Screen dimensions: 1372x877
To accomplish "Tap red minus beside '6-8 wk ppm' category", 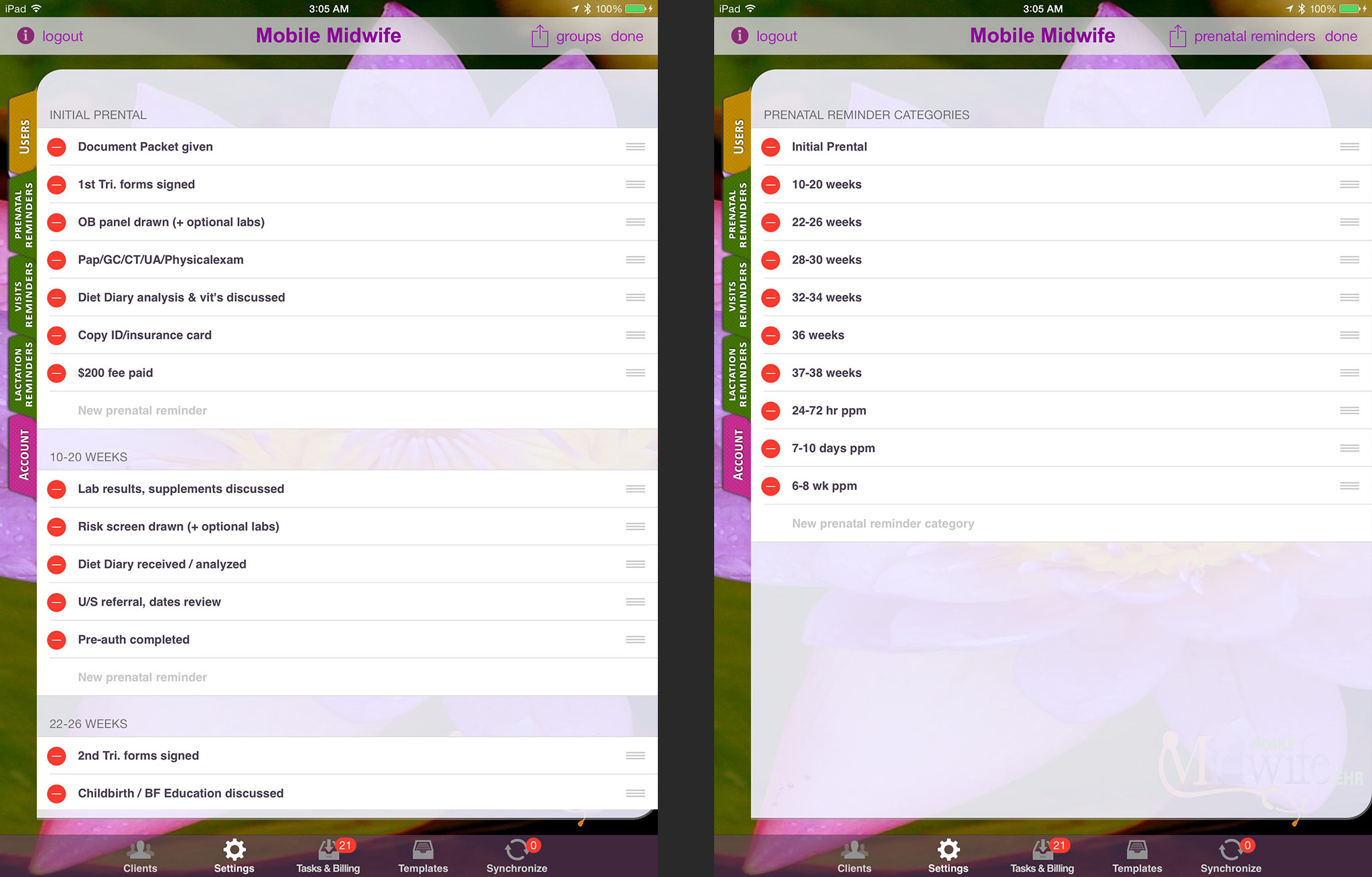I will coord(771,486).
